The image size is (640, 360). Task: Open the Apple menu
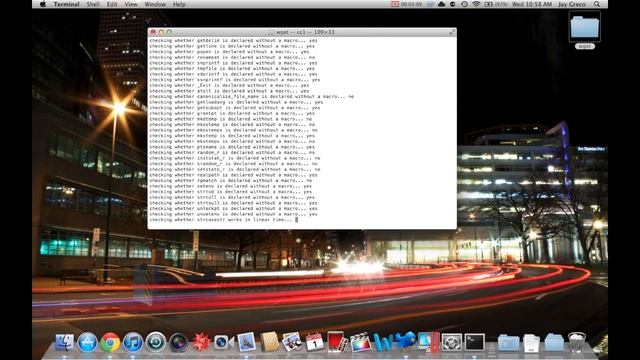(43, 4)
